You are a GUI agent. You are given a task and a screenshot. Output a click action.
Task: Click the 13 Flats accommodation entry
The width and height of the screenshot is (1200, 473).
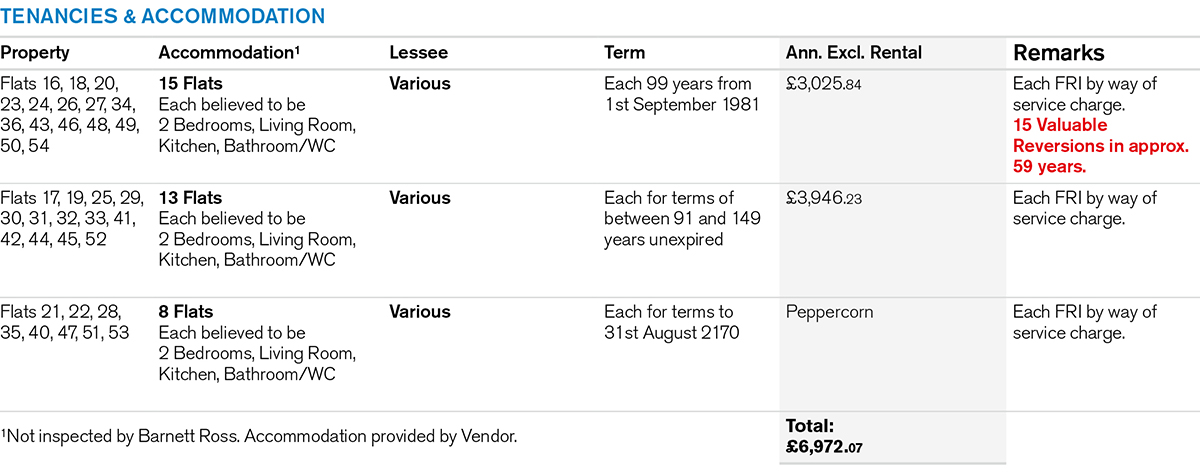[190, 198]
